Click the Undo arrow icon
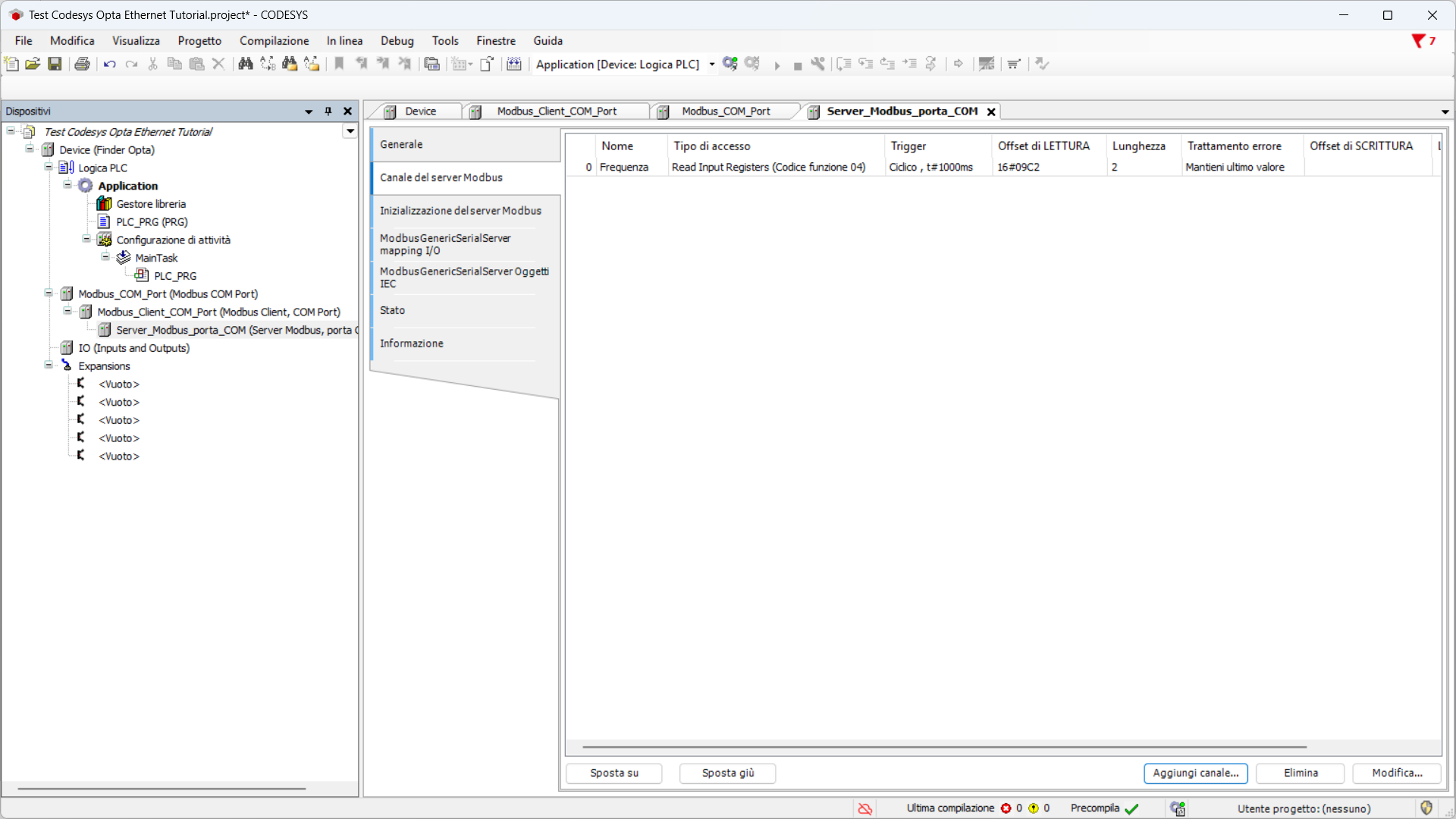The height and width of the screenshot is (819, 1456). point(109,64)
